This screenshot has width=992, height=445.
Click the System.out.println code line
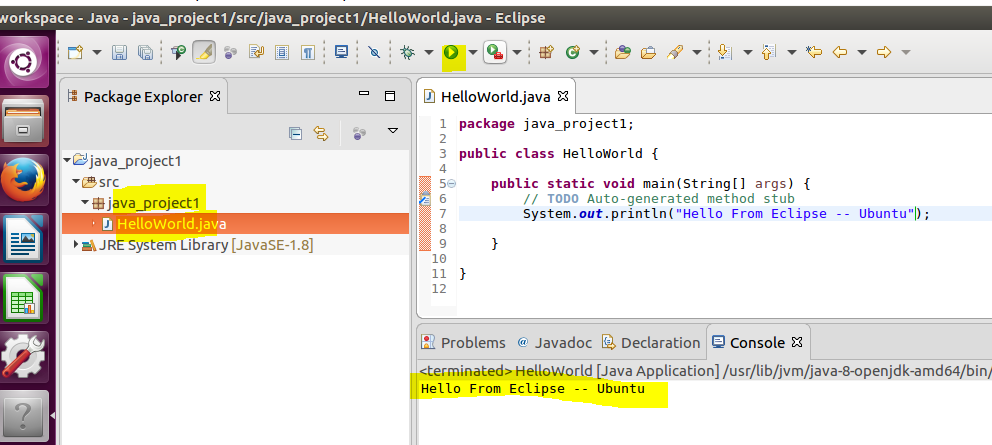[726, 213]
